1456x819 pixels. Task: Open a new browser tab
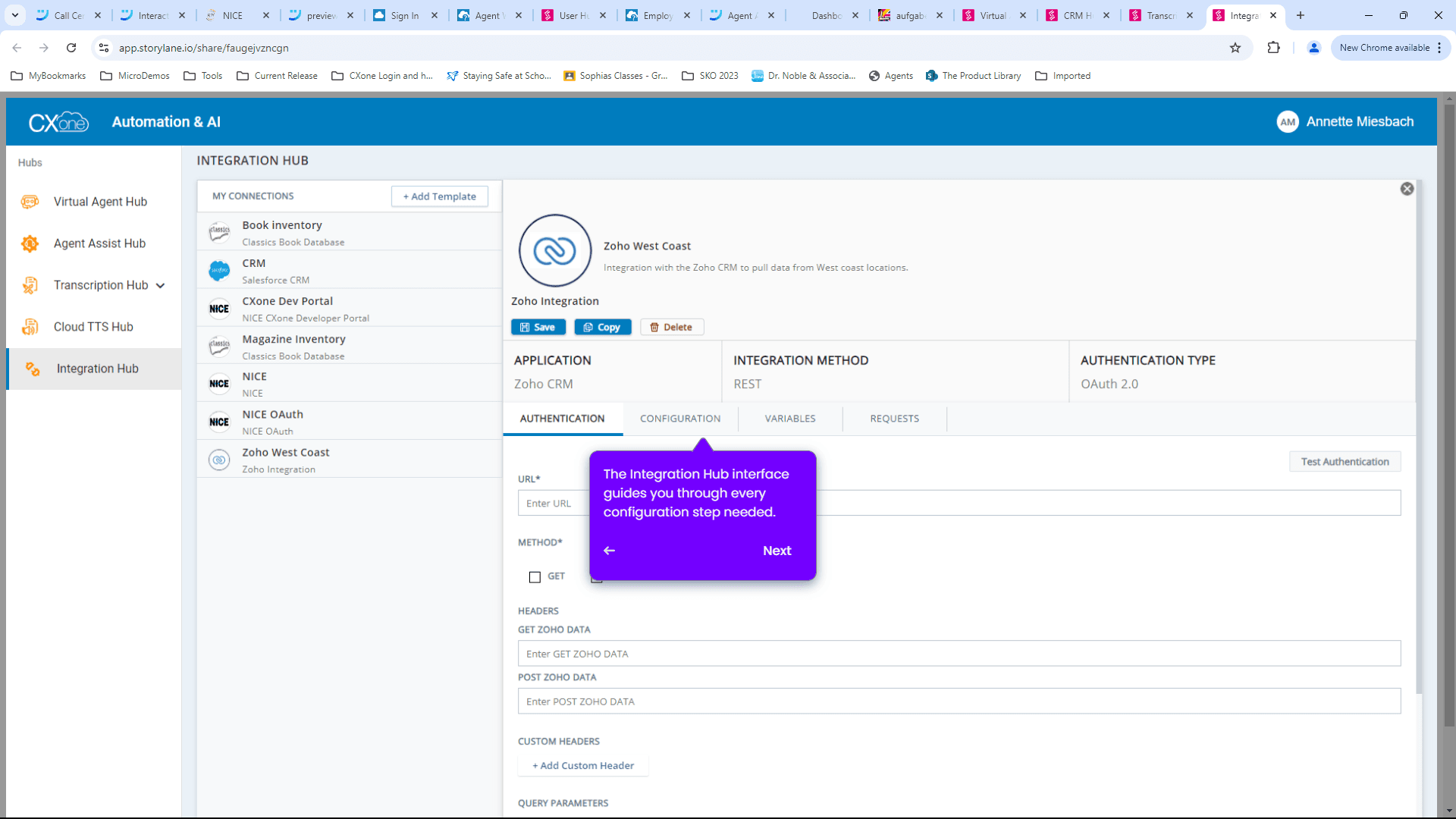[x=1301, y=15]
